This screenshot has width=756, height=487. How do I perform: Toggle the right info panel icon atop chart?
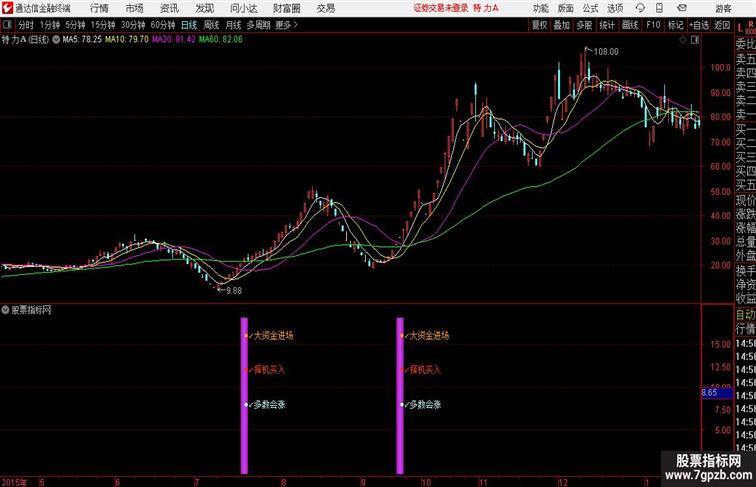point(695,40)
